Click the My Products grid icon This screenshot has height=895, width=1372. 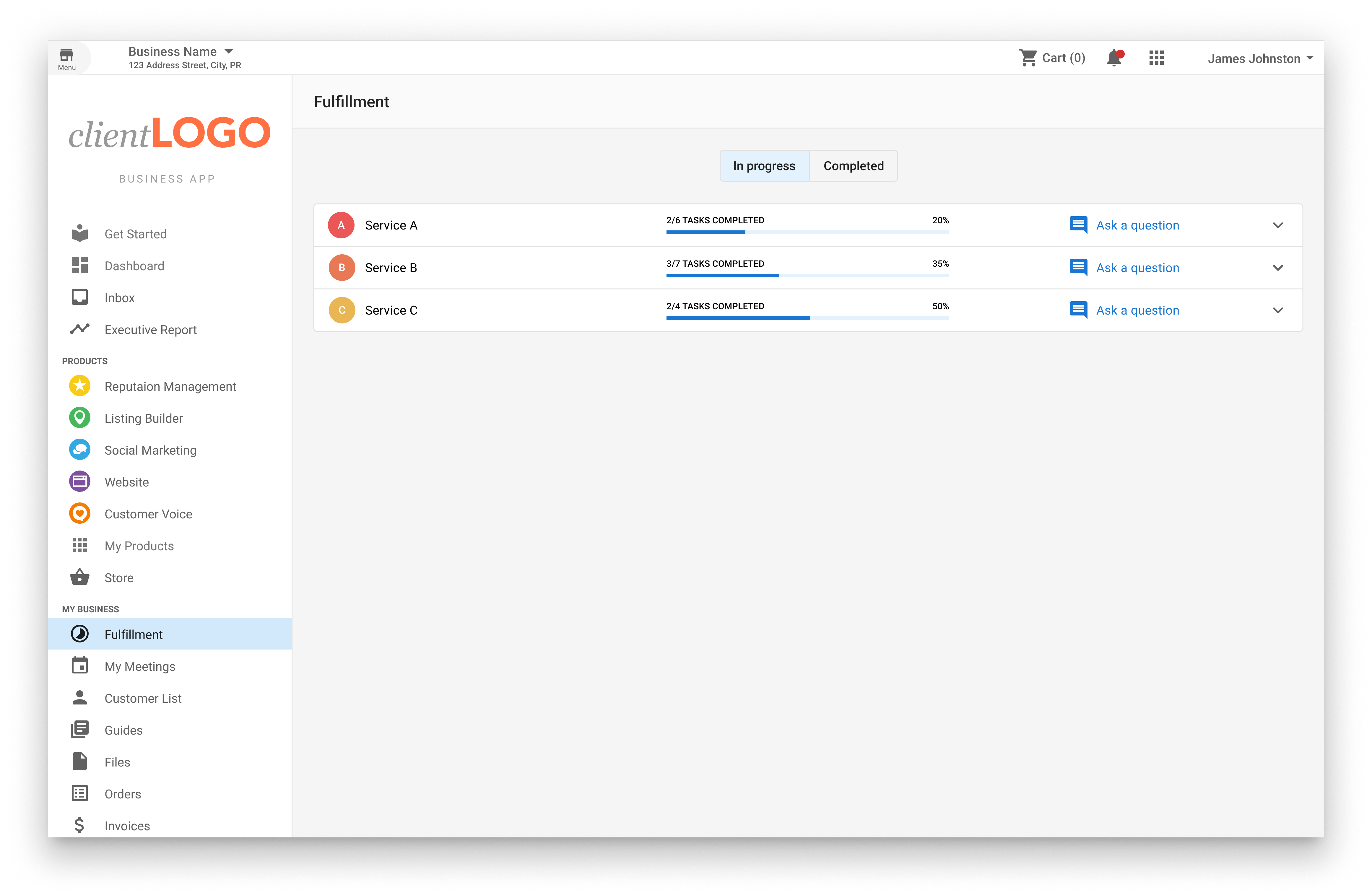click(x=79, y=545)
